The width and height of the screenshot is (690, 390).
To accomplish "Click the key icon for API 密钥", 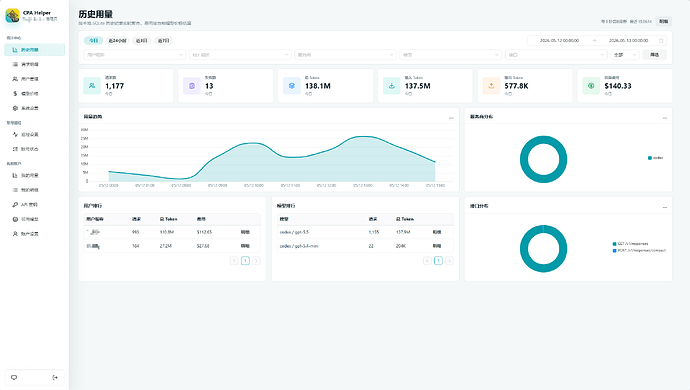I will coord(15,204).
